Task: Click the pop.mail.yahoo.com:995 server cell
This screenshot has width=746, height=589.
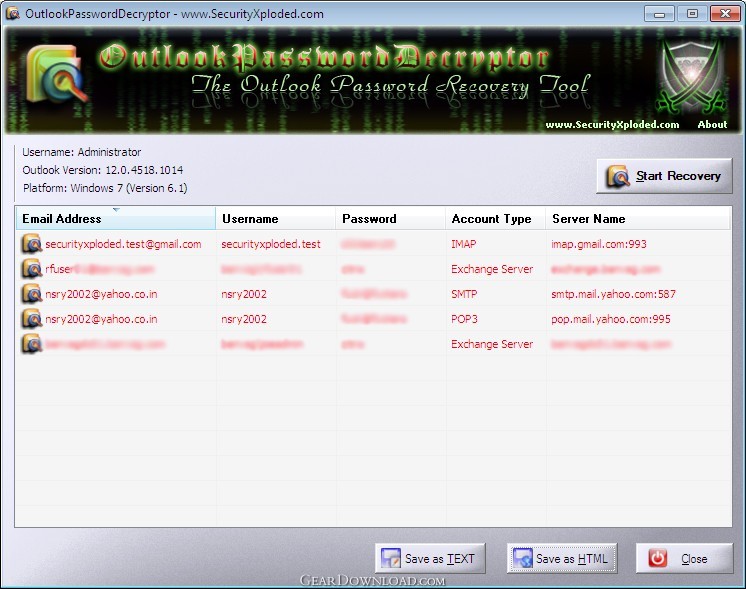Action: (x=610, y=319)
